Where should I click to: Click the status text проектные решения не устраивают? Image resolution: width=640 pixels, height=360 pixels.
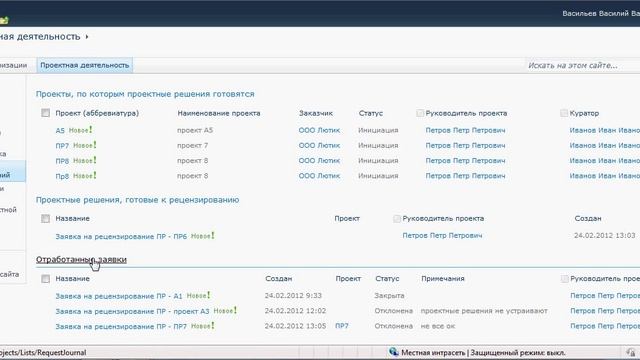pos(484,311)
